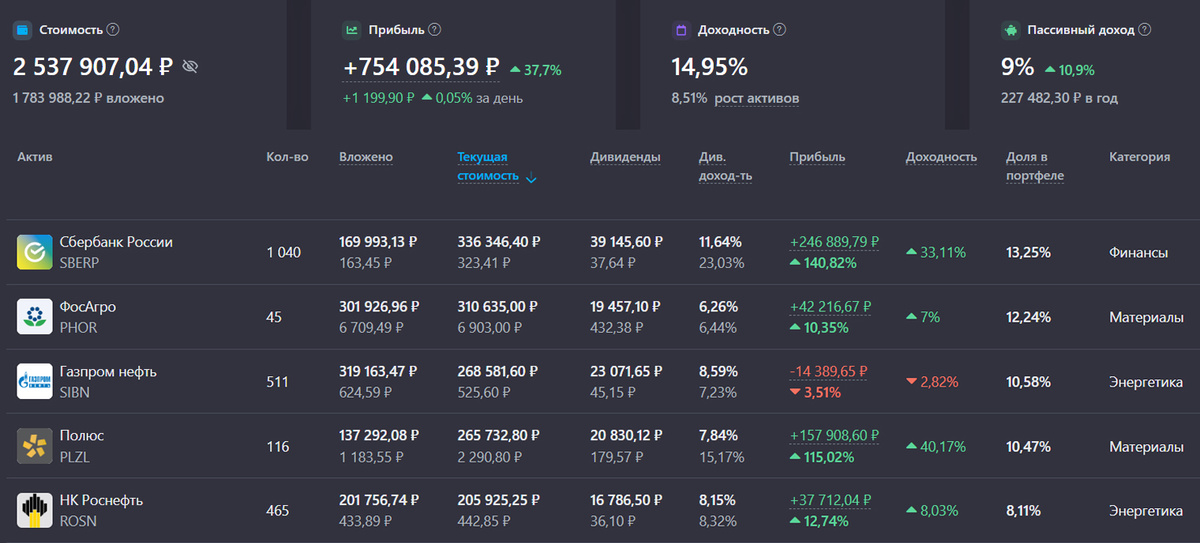Click Rosneft portfolio share 8,11%

coord(1023,510)
